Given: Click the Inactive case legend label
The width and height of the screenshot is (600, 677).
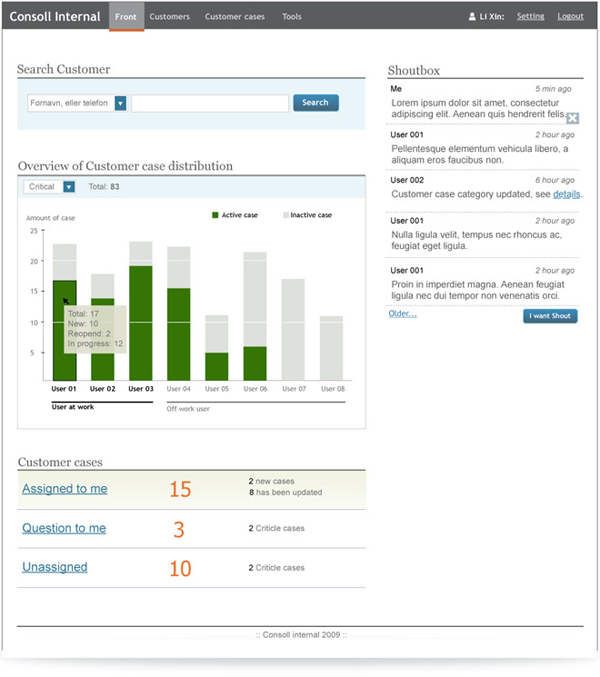Looking at the screenshot, I should coord(311,215).
